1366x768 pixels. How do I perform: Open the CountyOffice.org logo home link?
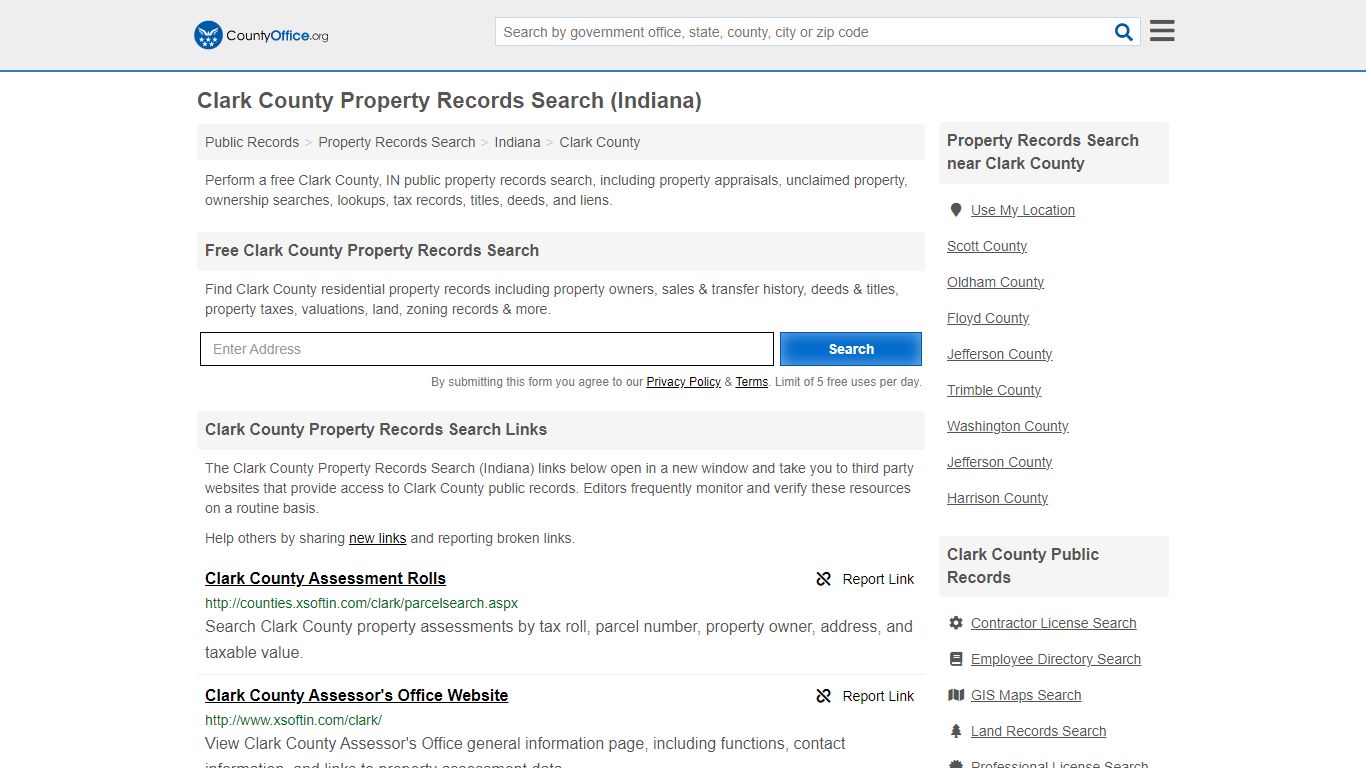coord(261,35)
